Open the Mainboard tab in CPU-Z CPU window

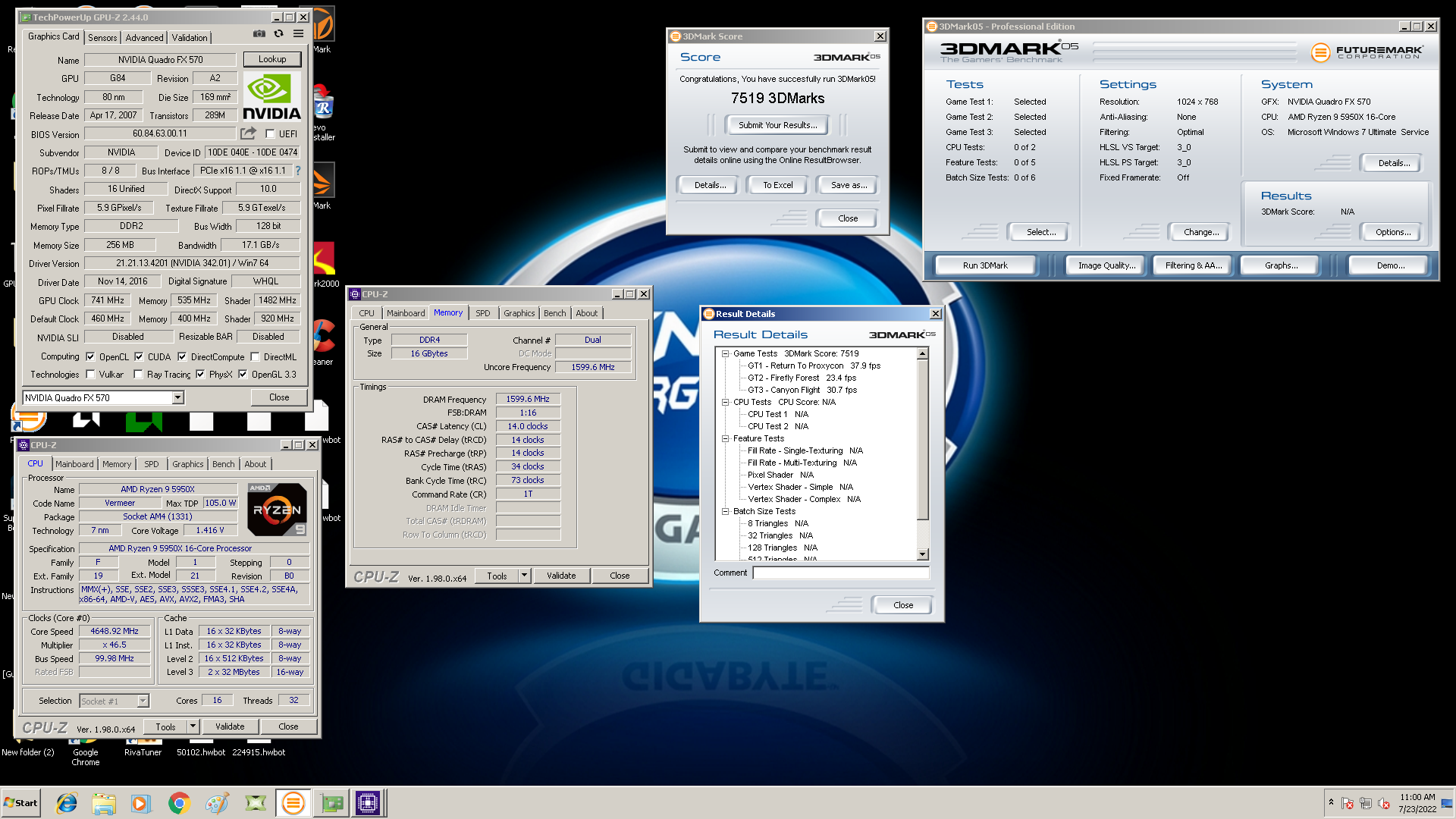pos(74,464)
